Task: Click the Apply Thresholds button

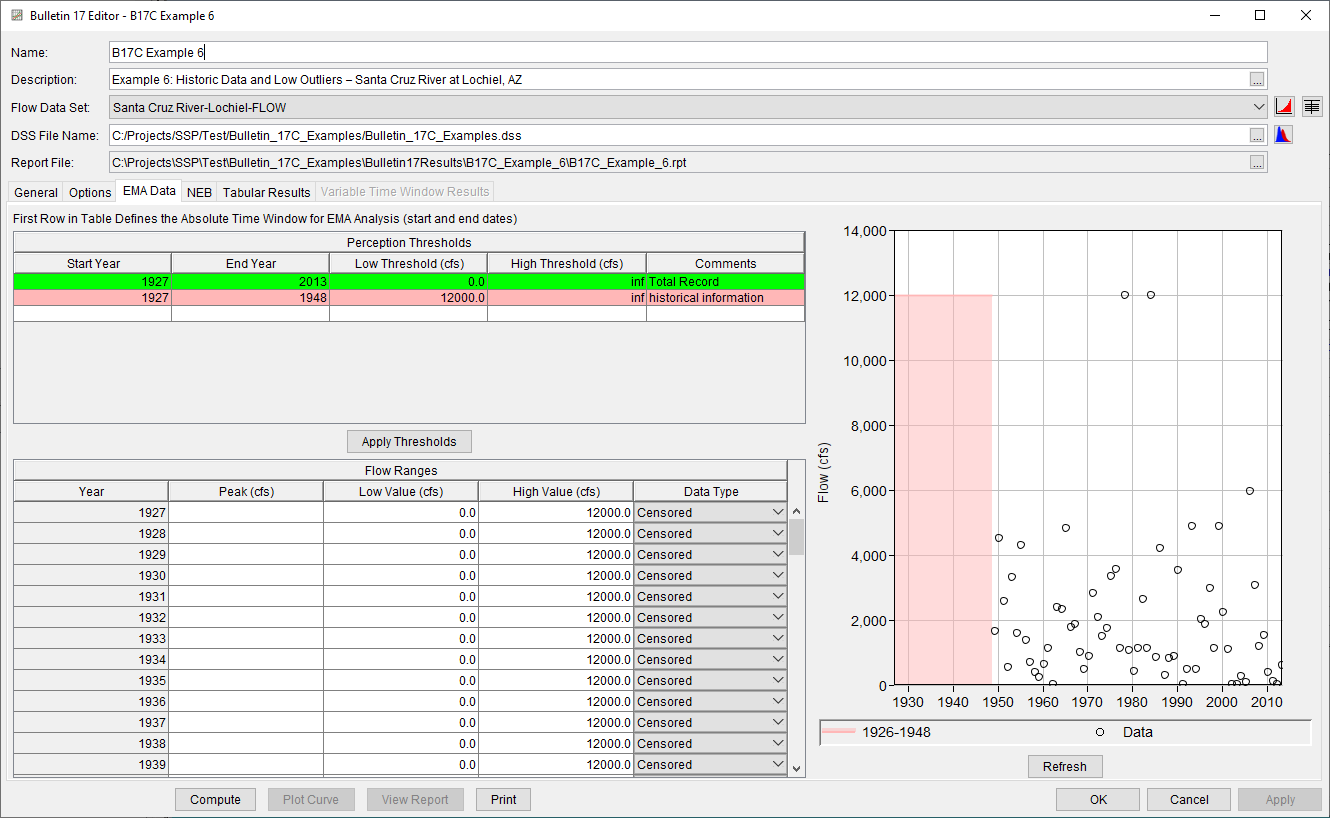Action: point(409,441)
